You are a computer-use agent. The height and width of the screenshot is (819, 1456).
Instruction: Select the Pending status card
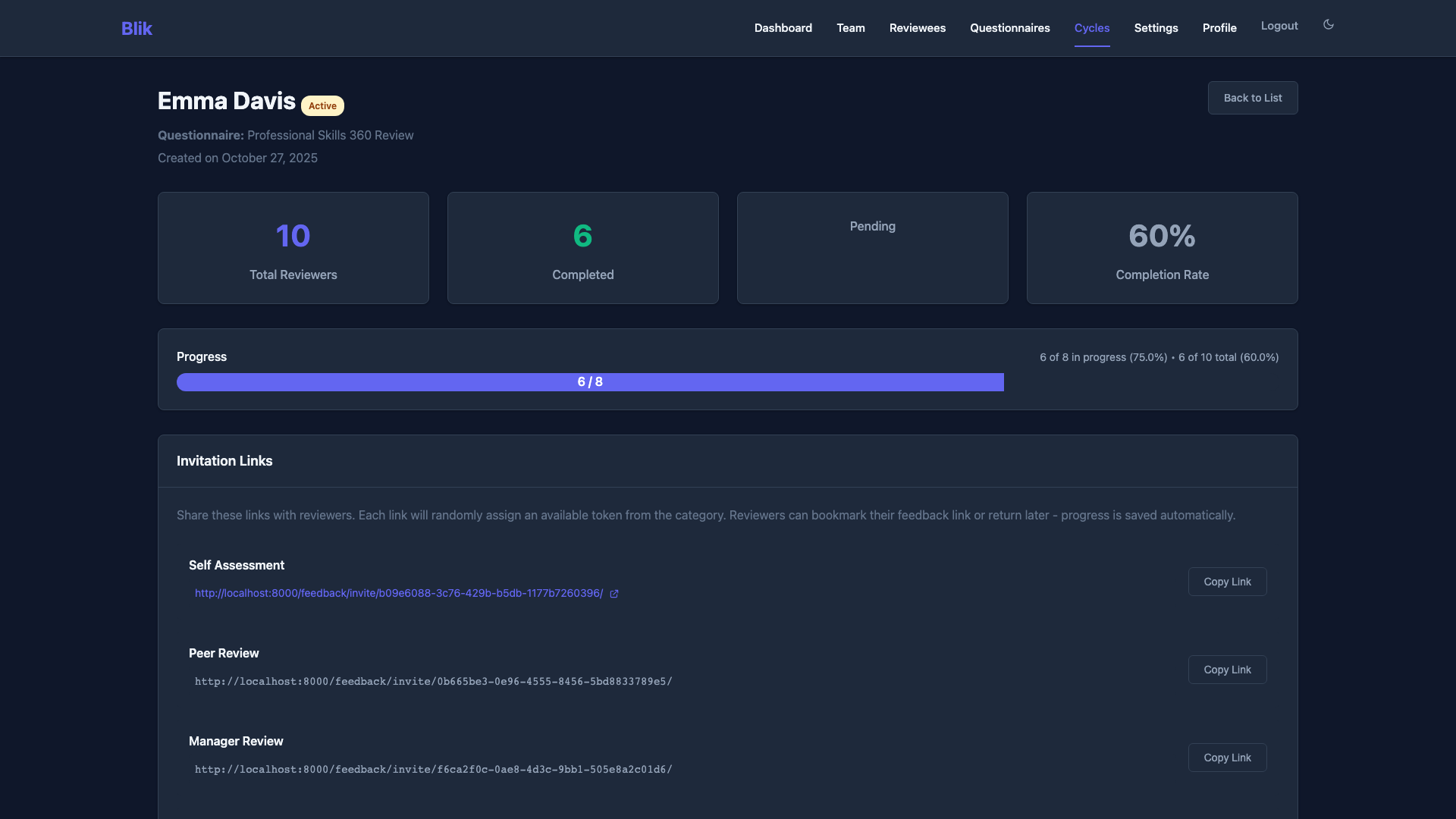[872, 247]
